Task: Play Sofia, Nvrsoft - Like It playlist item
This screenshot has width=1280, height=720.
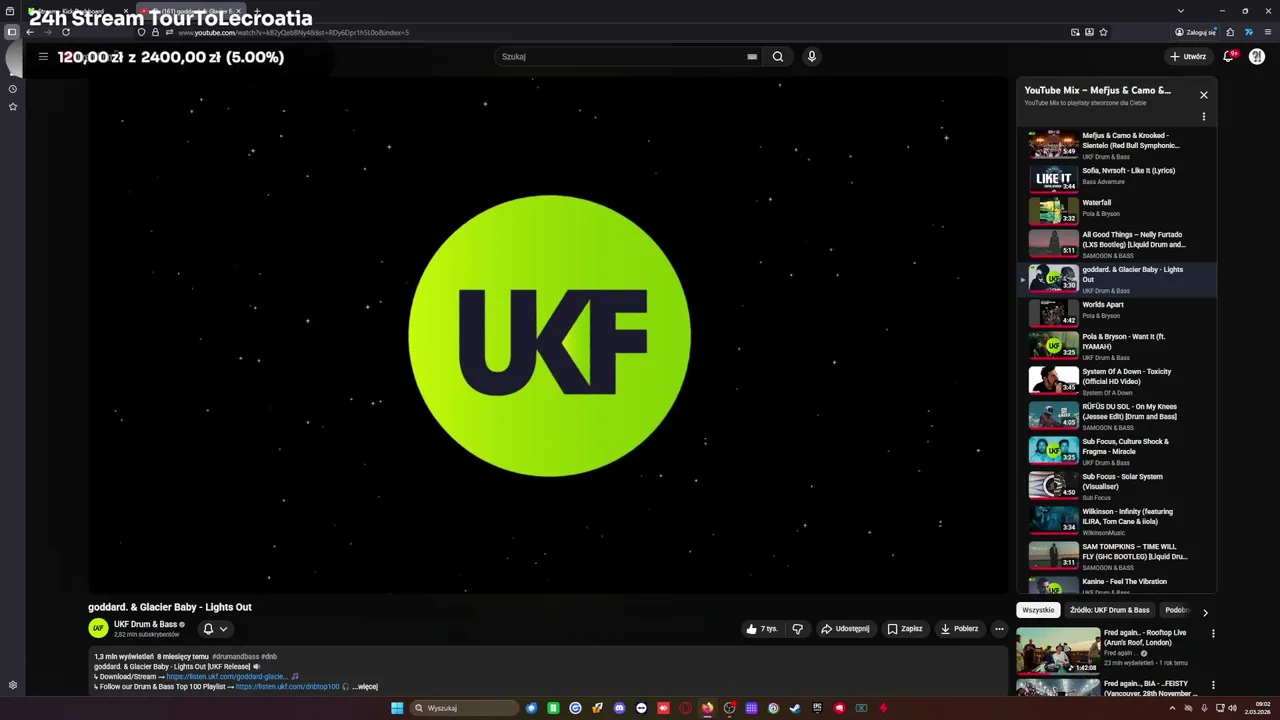Action: coord(1118,178)
